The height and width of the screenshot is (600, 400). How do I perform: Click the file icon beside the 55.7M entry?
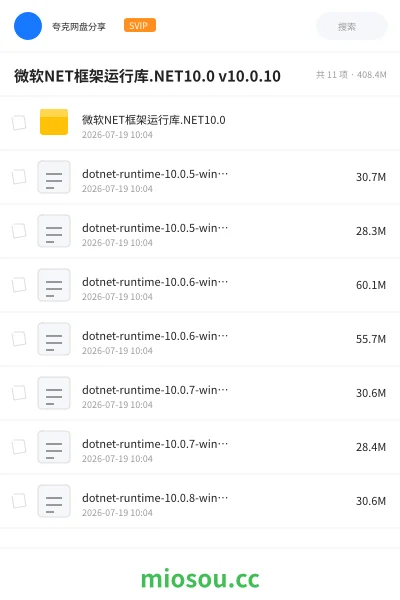pyautogui.click(x=54, y=339)
